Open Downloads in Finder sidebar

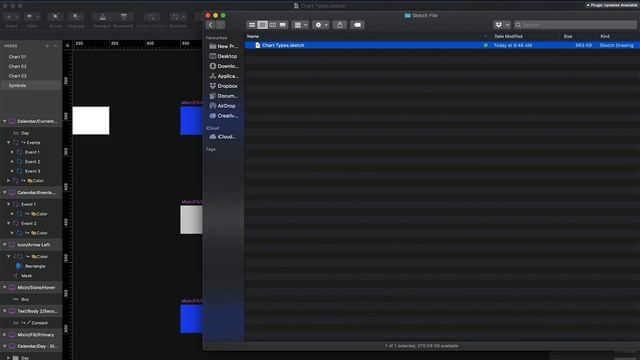pos(223,66)
